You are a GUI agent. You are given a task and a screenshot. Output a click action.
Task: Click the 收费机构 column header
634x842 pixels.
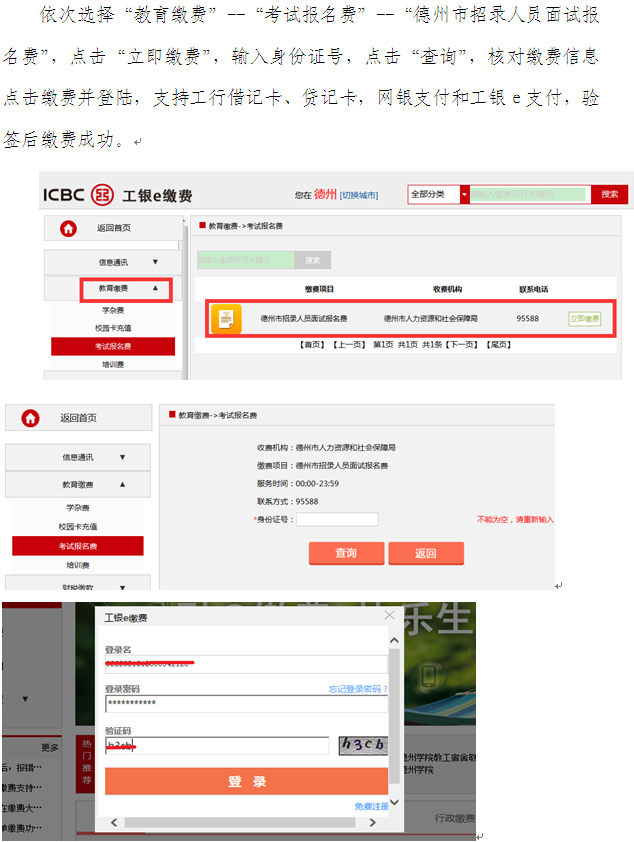click(447, 289)
